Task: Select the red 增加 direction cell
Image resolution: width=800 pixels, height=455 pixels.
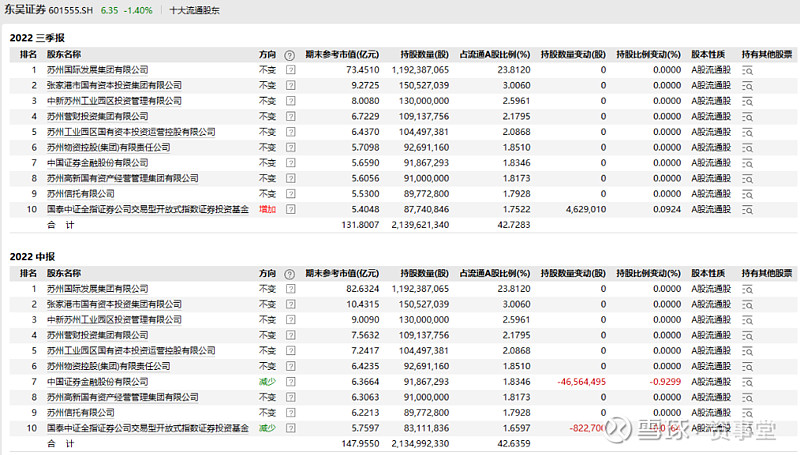Action: [267, 209]
